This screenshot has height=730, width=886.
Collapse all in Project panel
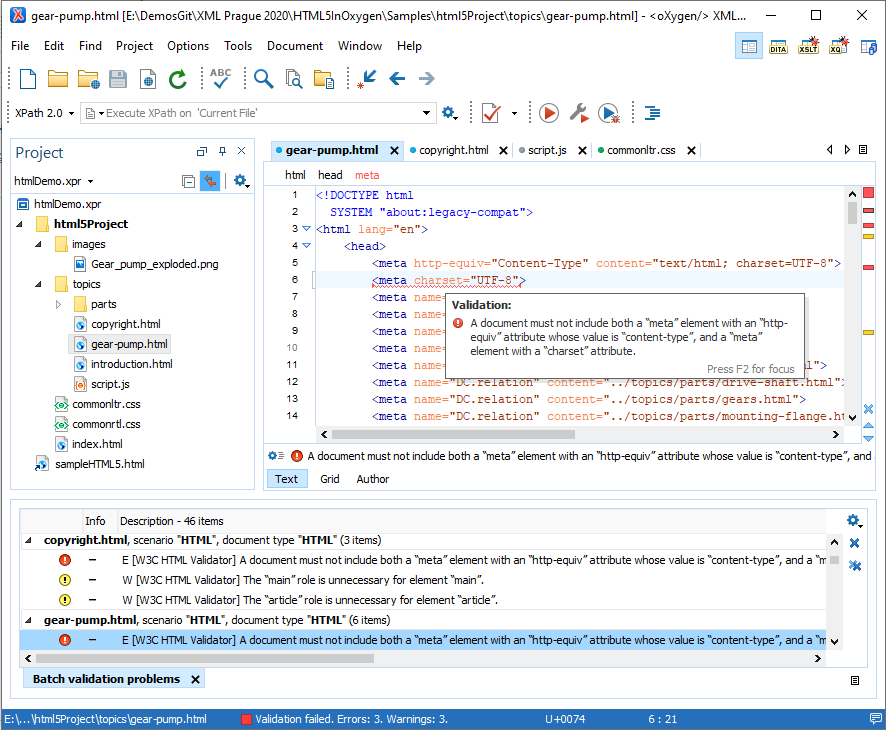tap(189, 181)
